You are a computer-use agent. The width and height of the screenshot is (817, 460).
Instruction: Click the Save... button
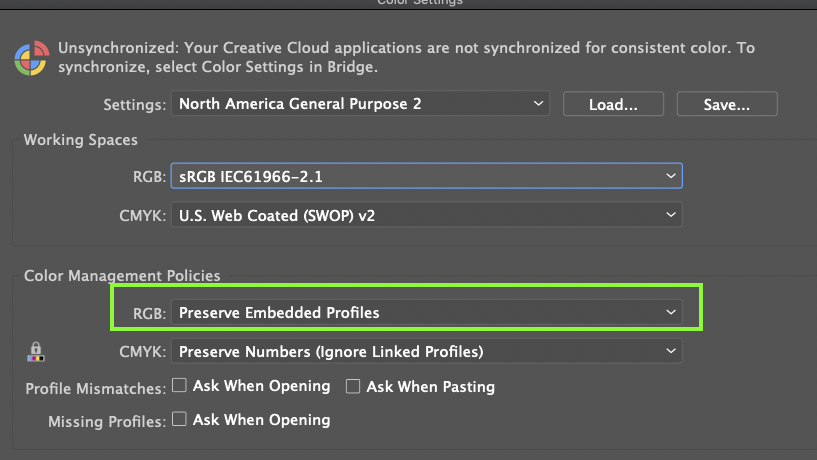click(x=727, y=104)
